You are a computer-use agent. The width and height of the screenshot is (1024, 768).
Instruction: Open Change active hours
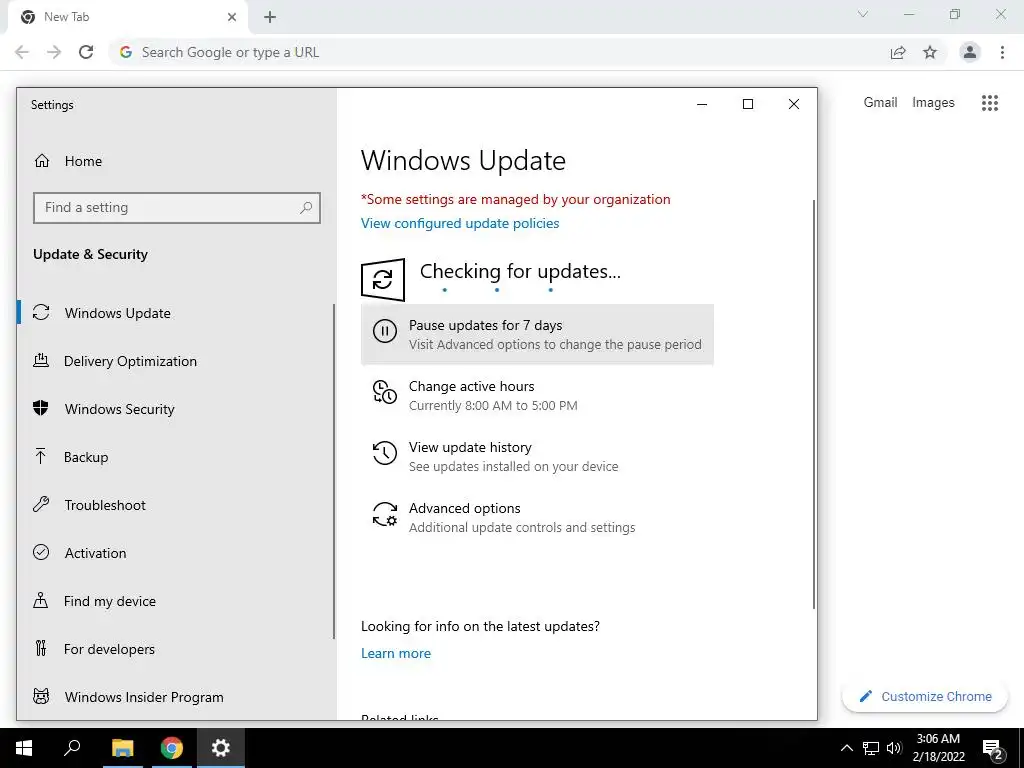tap(537, 395)
